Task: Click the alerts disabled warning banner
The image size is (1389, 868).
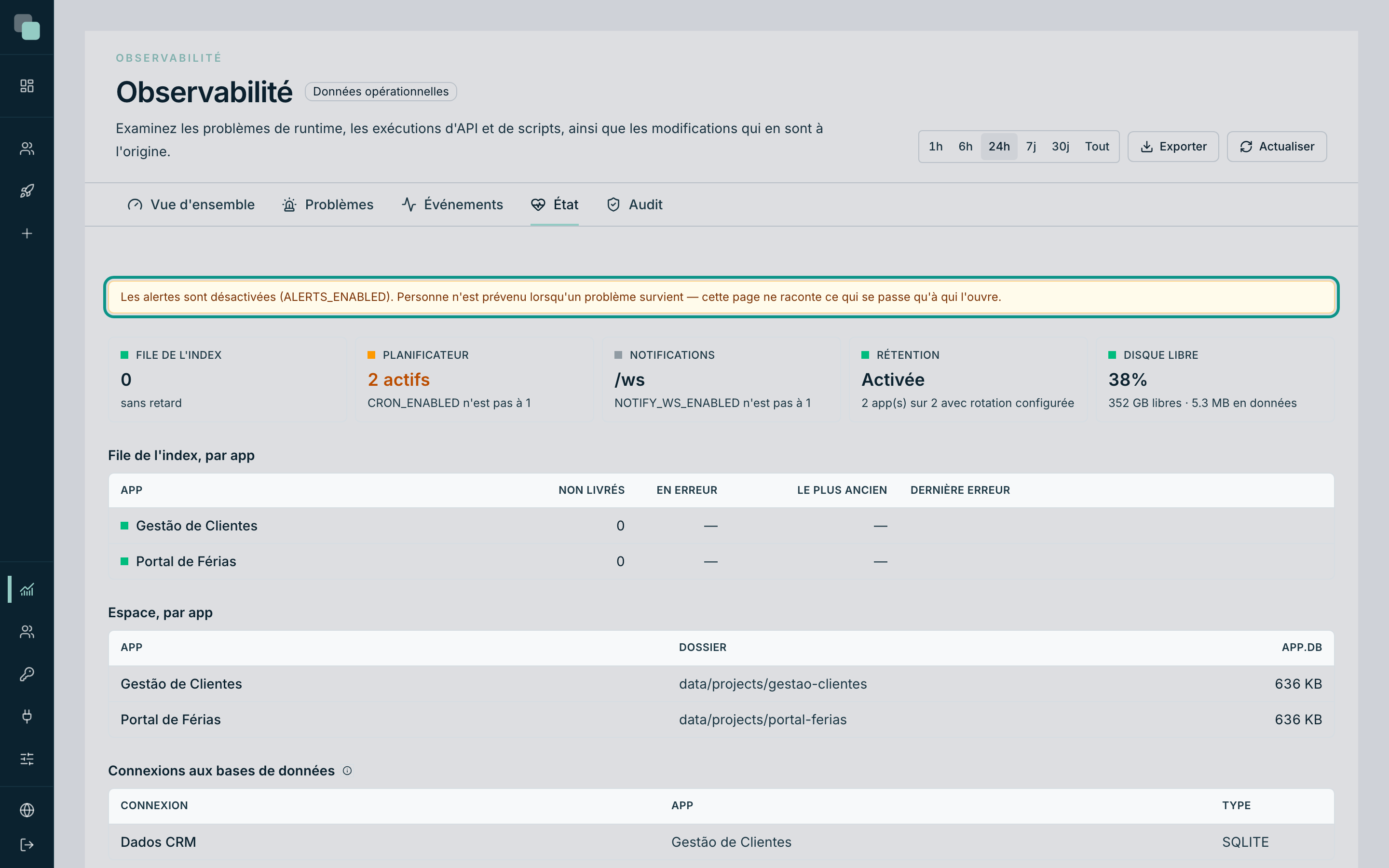Action: [722, 297]
